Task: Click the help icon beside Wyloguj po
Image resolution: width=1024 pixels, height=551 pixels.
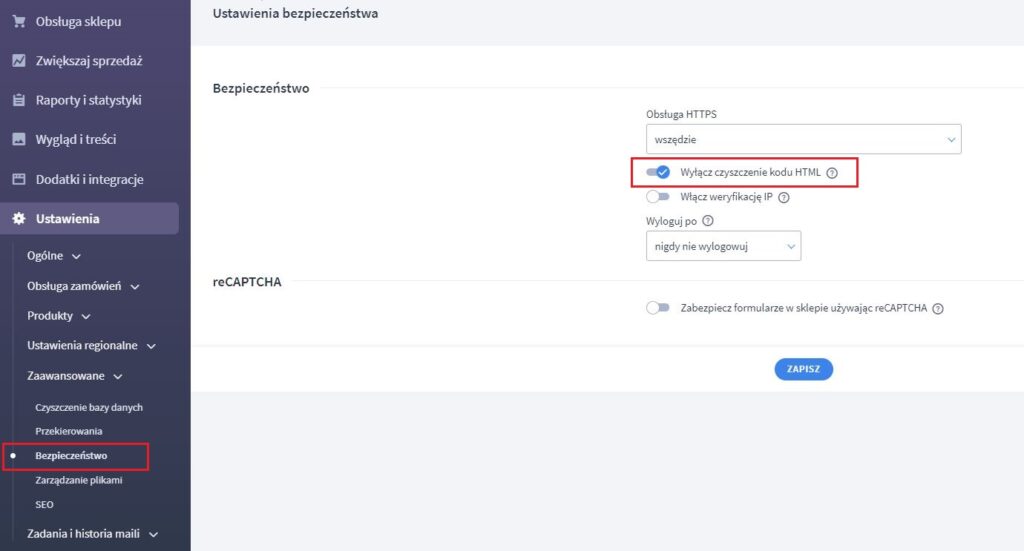Action: click(708, 221)
